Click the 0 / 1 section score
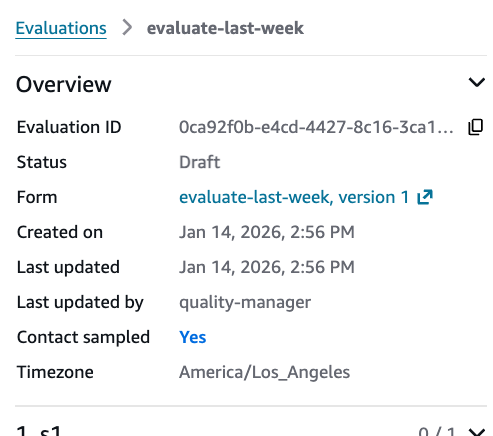 tap(437, 432)
